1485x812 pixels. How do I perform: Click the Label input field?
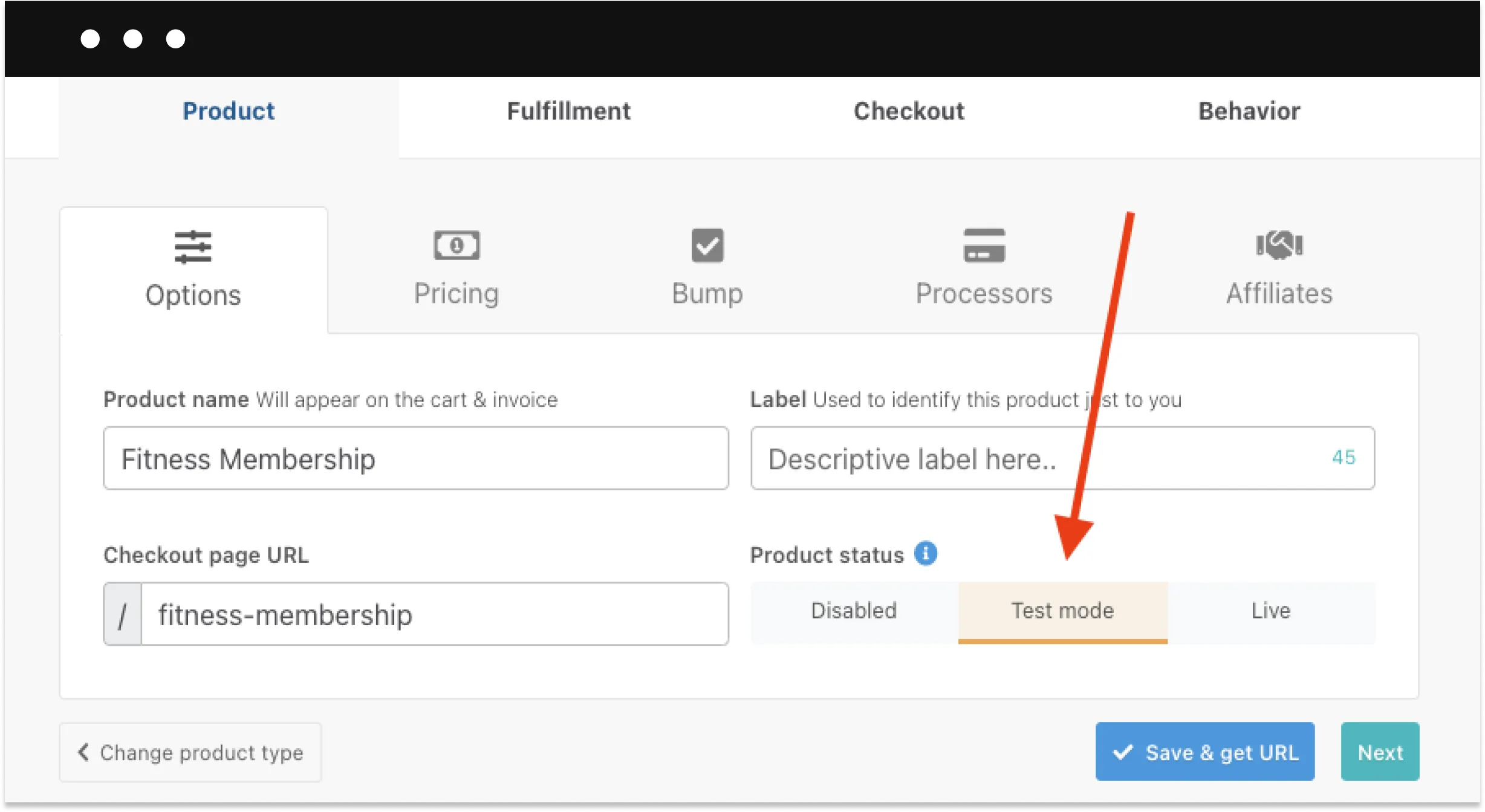(x=1063, y=458)
